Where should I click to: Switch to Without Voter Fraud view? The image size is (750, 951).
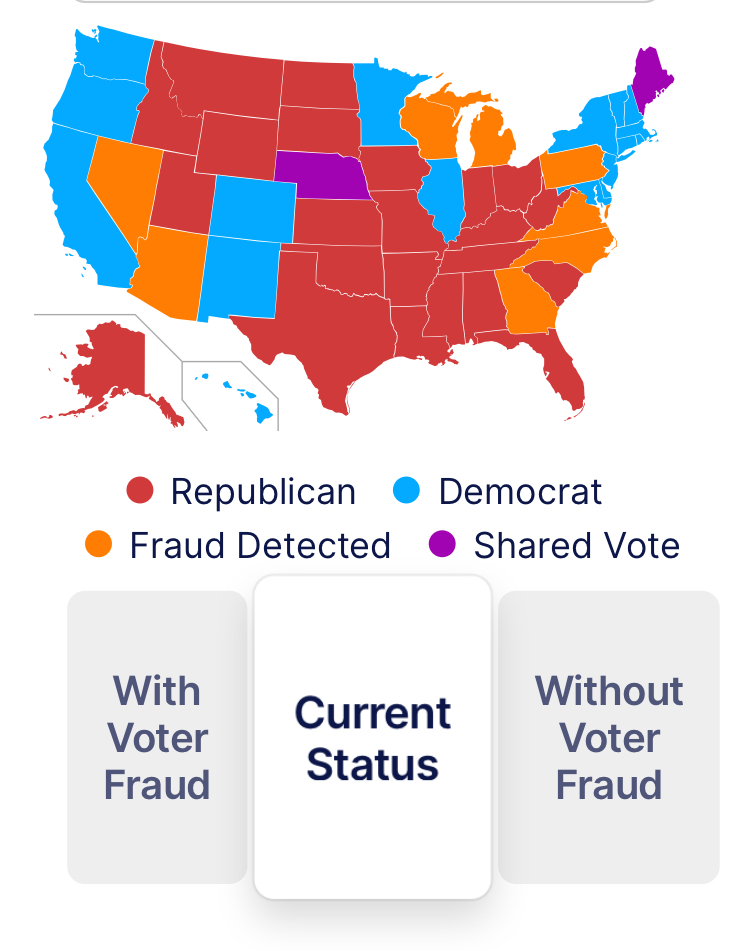click(x=609, y=737)
